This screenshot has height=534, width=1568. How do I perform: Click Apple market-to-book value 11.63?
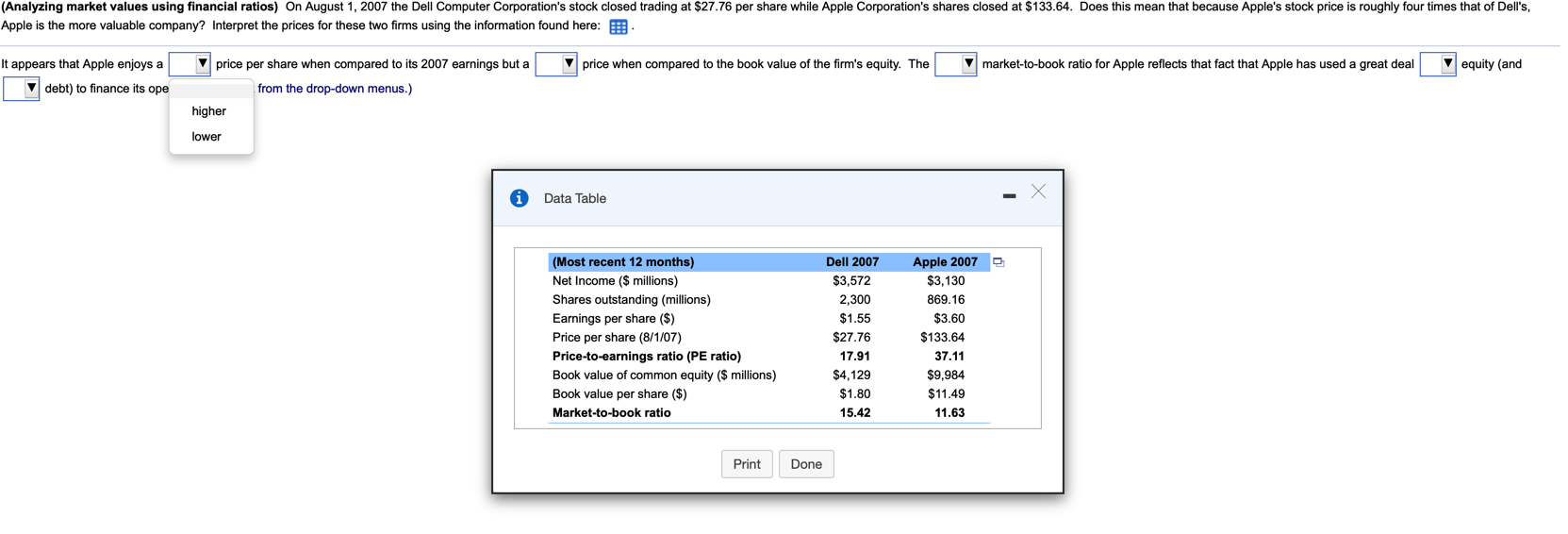coord(949,413)
